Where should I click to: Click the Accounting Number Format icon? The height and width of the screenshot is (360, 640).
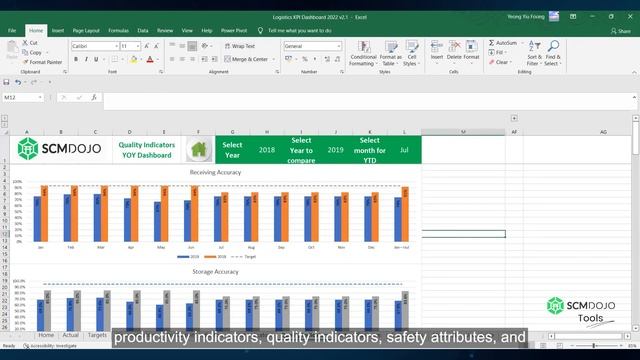pos(289,59)
